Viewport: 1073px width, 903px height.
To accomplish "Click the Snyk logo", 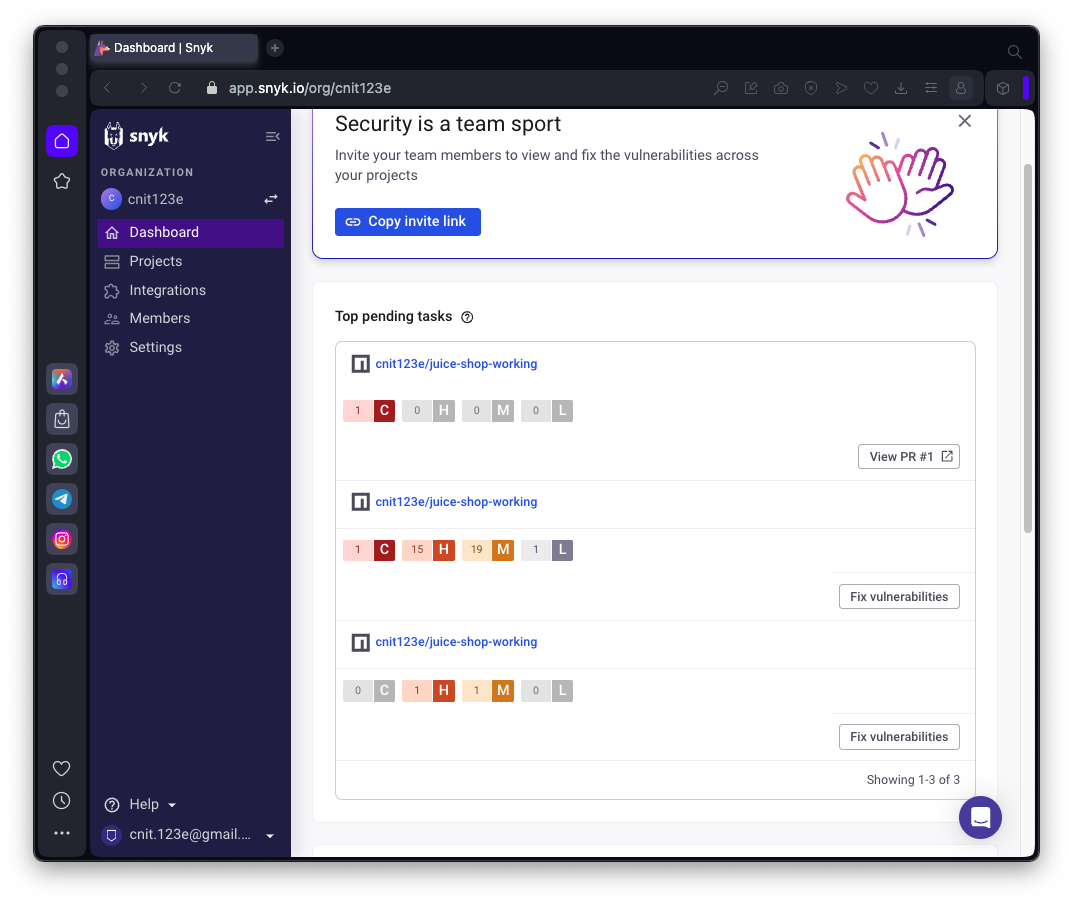I will tap(136, 135).
